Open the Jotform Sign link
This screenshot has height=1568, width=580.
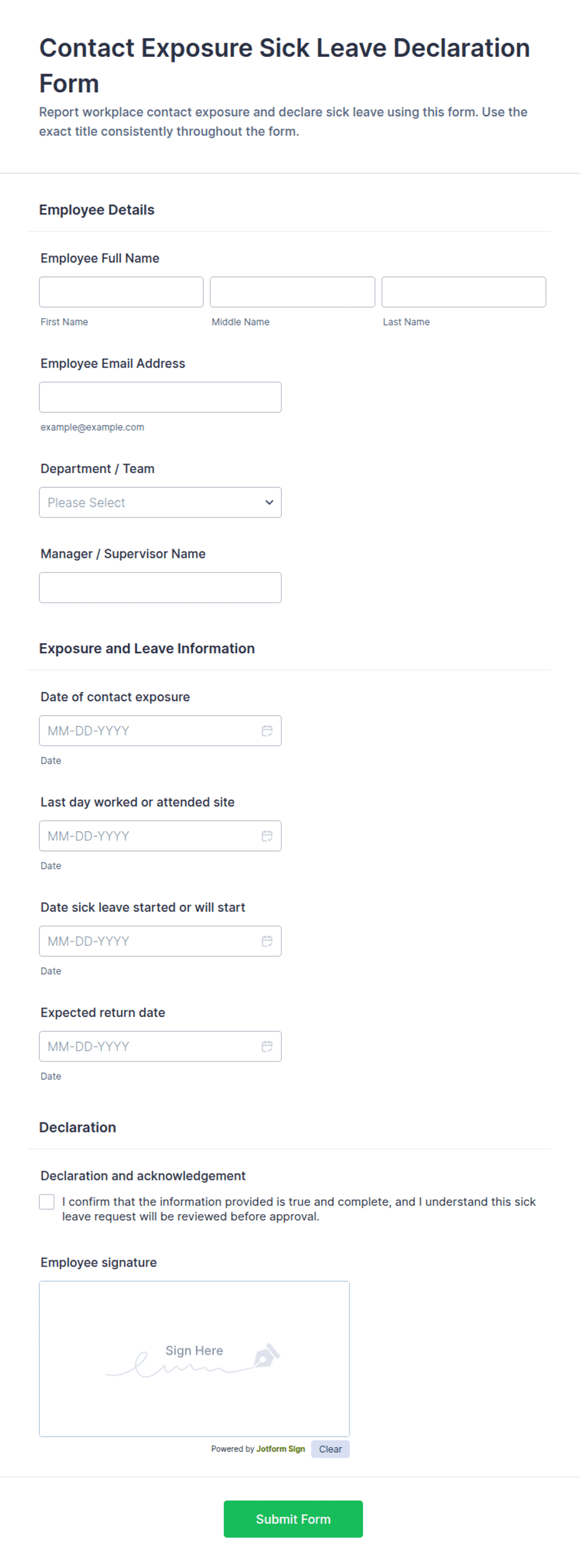(281, 1449)
